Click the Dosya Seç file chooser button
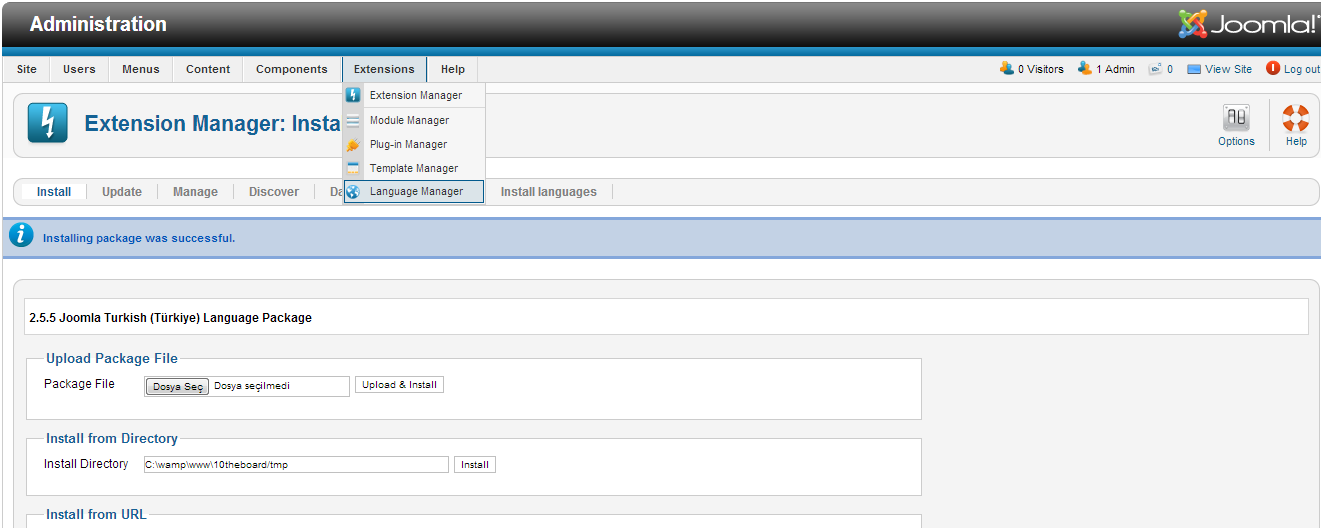 coord(178,386)
